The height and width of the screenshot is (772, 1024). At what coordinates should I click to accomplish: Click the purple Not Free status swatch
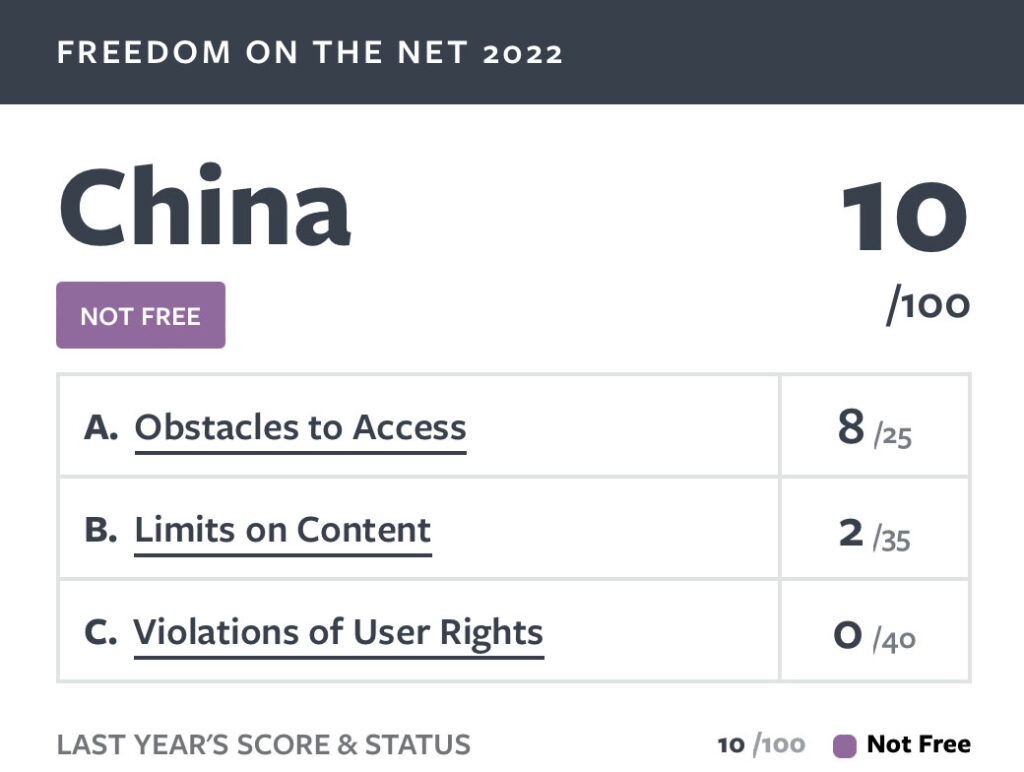844,745
